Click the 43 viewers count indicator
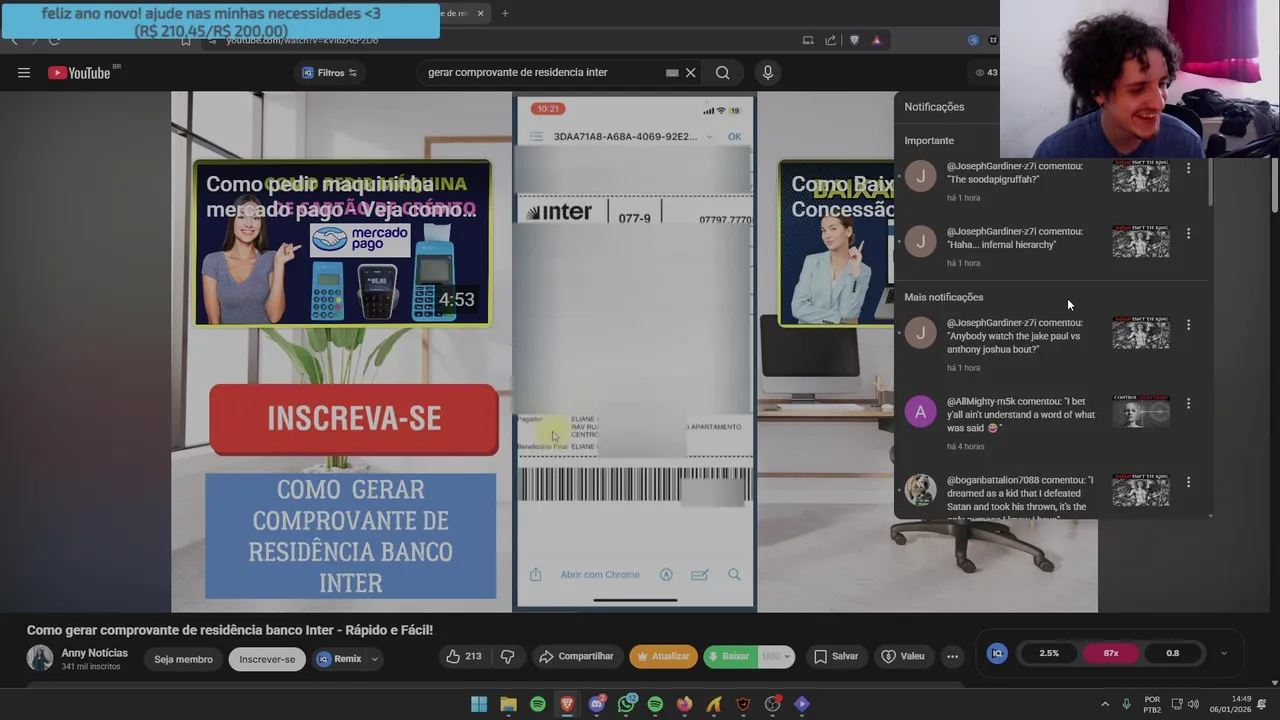1280x720 pixels. coord(986,72)
